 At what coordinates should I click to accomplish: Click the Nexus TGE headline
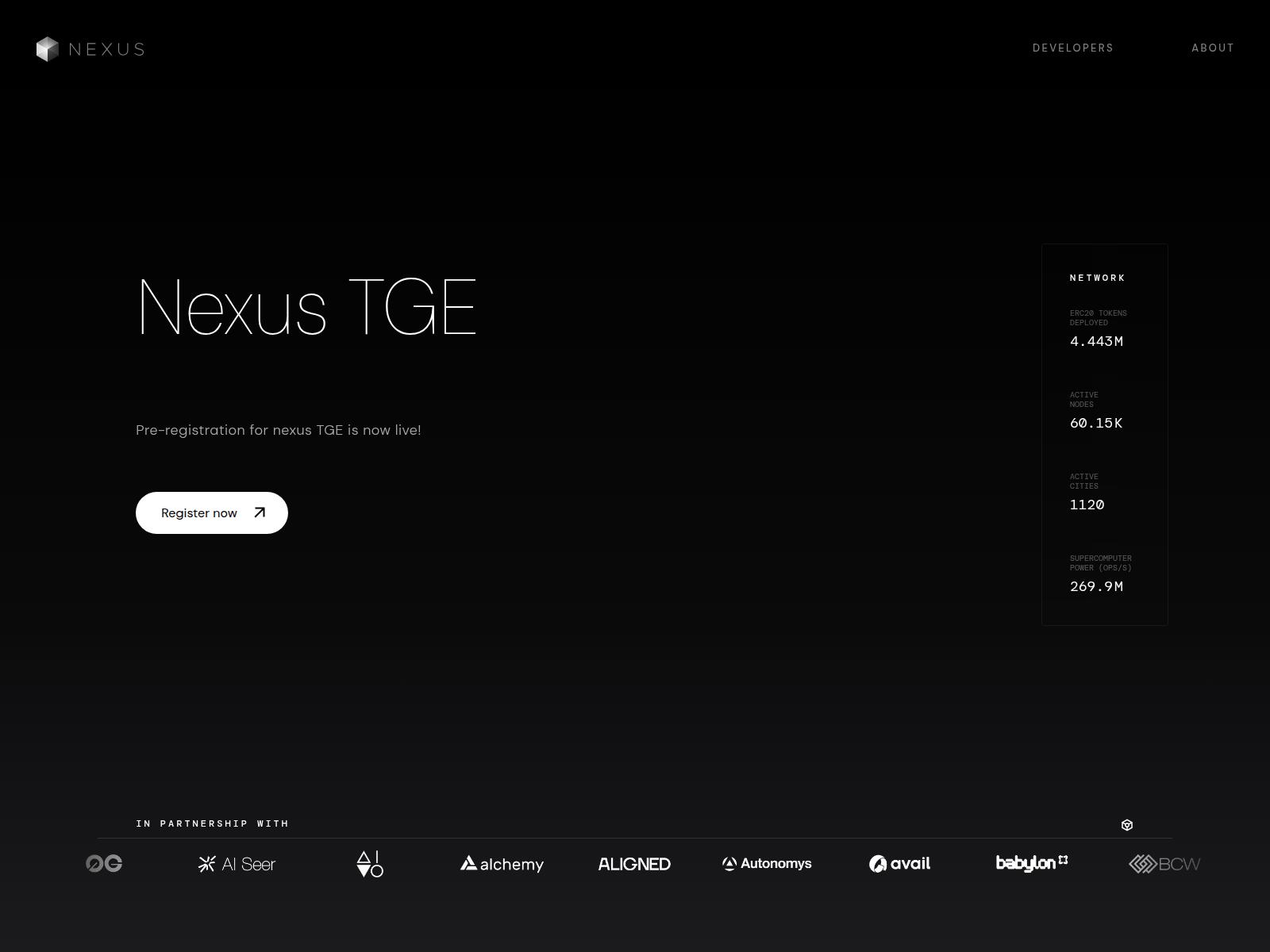pos(306,306)
